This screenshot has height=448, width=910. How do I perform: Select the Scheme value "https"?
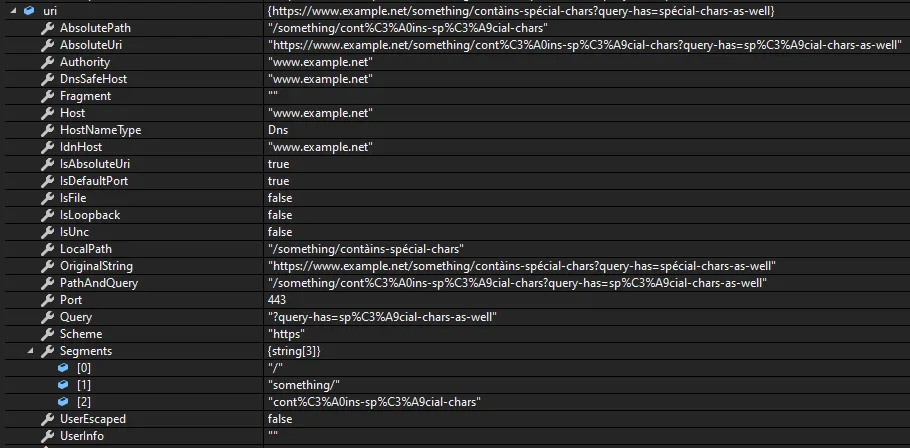pos(287,334)
